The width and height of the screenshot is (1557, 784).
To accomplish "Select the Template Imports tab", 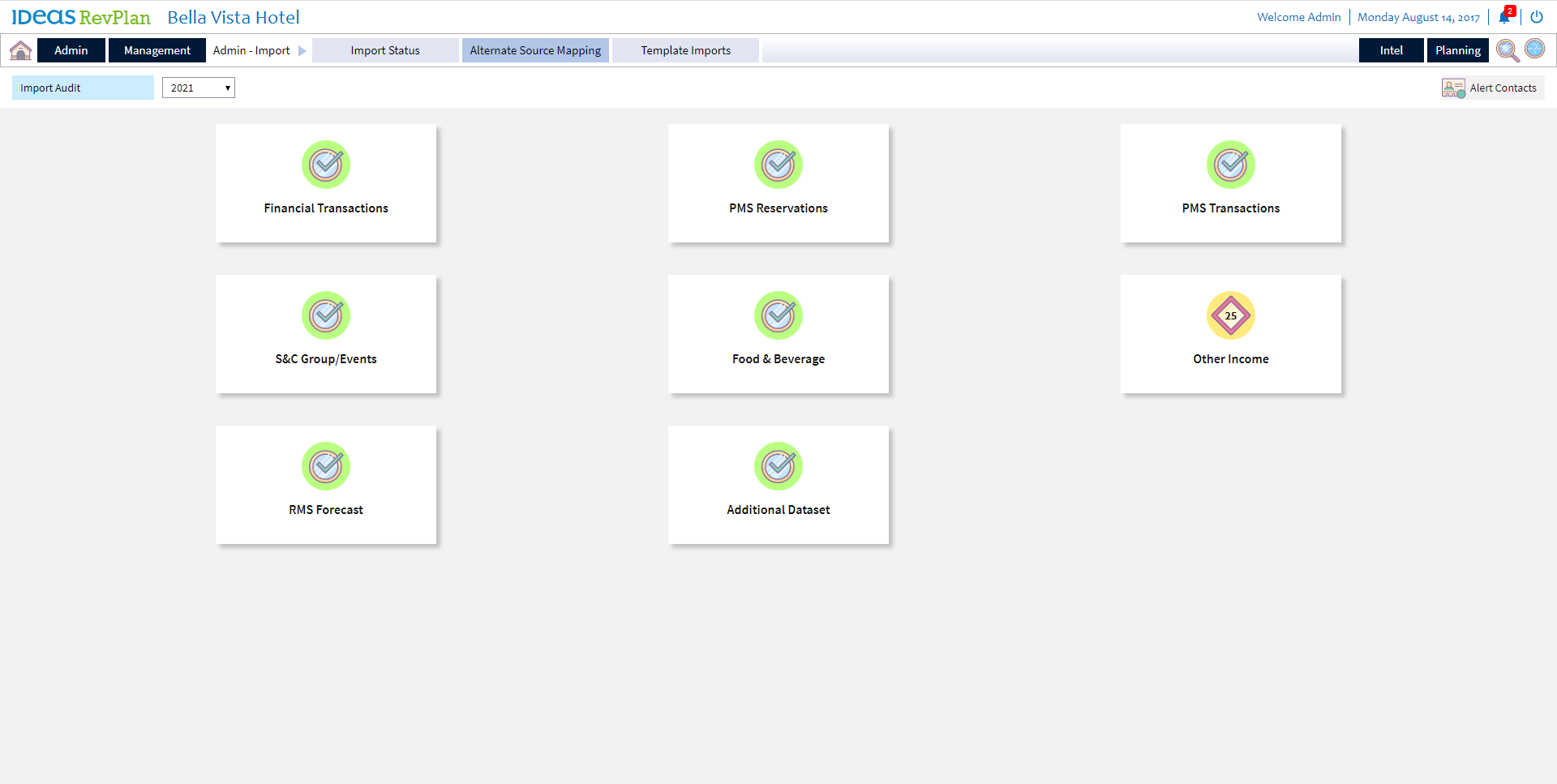I will pos(685,50).
